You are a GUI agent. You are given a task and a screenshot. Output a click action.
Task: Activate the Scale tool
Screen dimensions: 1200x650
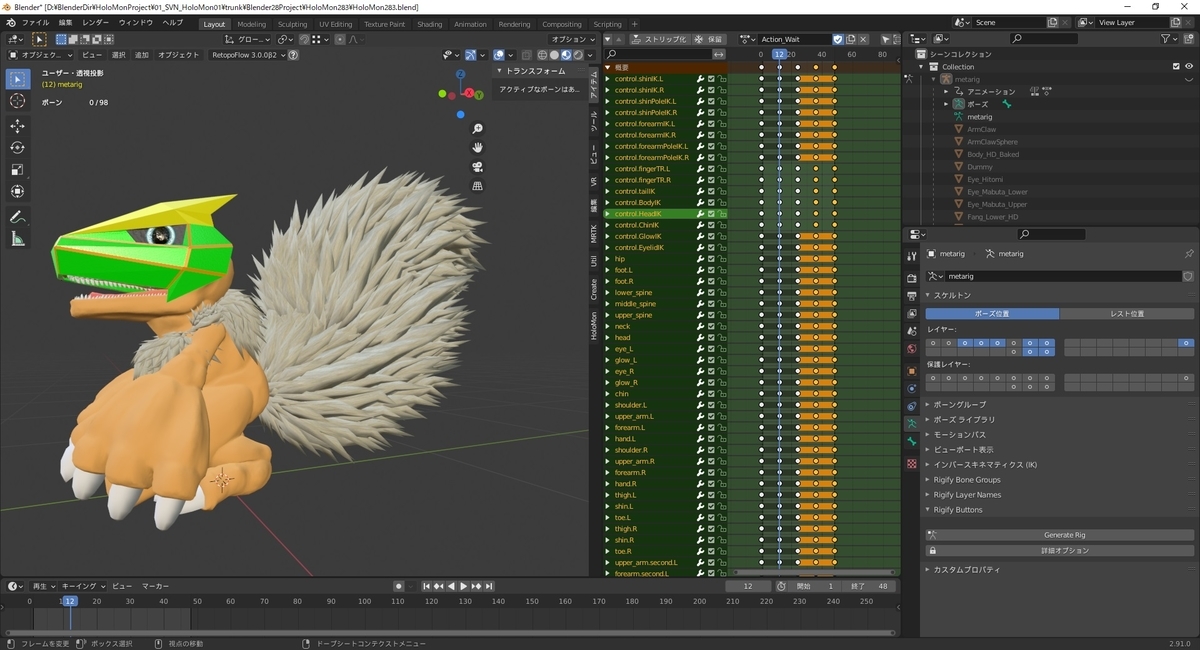[18, 170]
